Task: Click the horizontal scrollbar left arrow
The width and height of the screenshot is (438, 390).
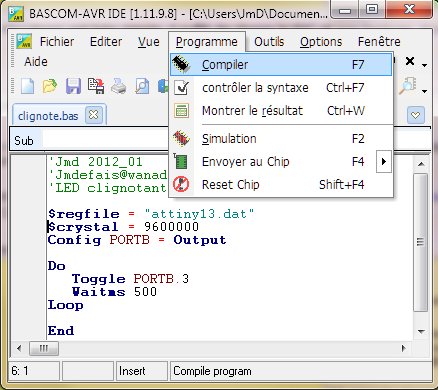Action: click(x=19, y=348)
